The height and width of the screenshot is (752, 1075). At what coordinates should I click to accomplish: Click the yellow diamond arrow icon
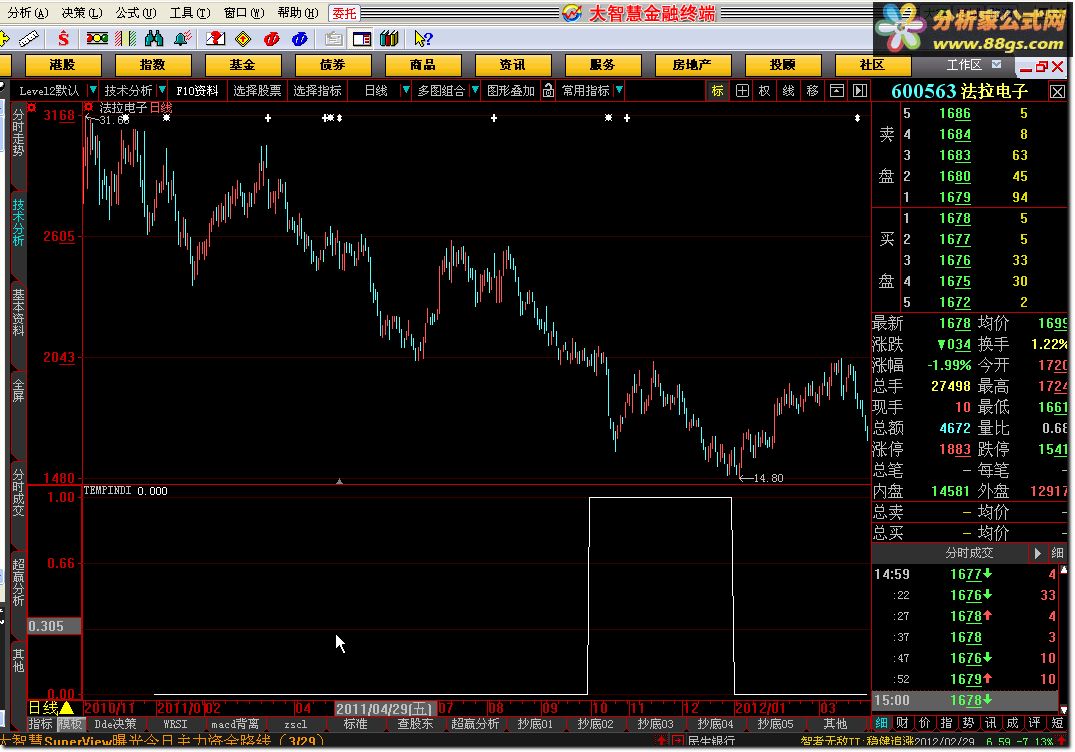click(243, 39)
